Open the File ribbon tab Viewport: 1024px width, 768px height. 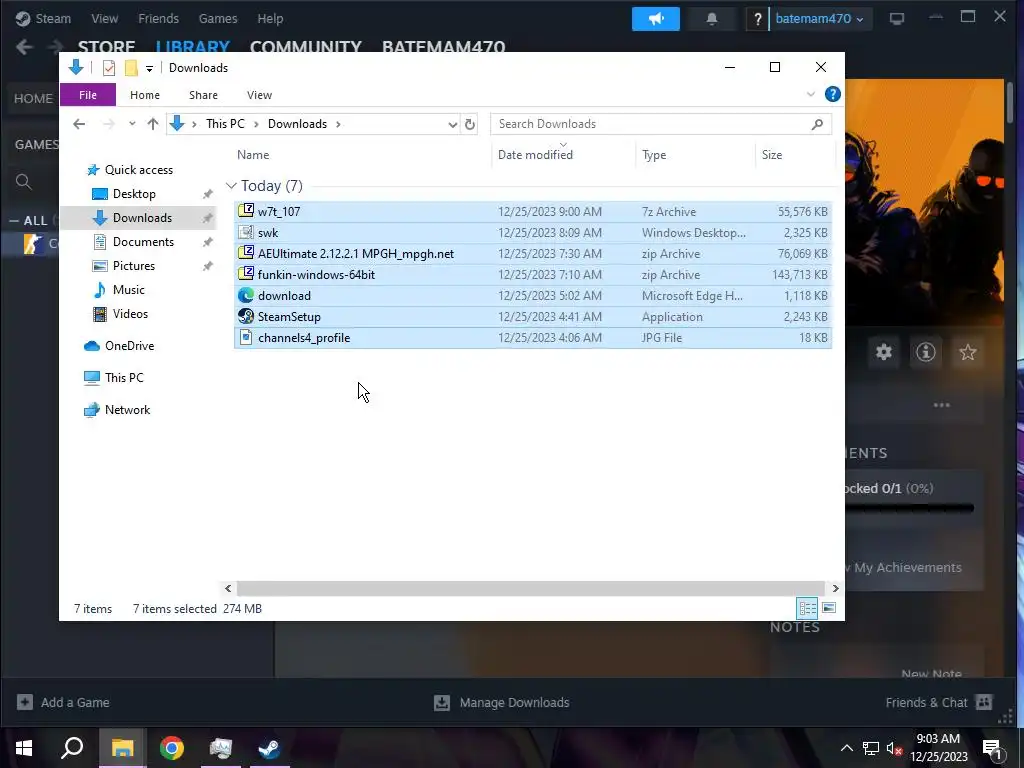88,95
